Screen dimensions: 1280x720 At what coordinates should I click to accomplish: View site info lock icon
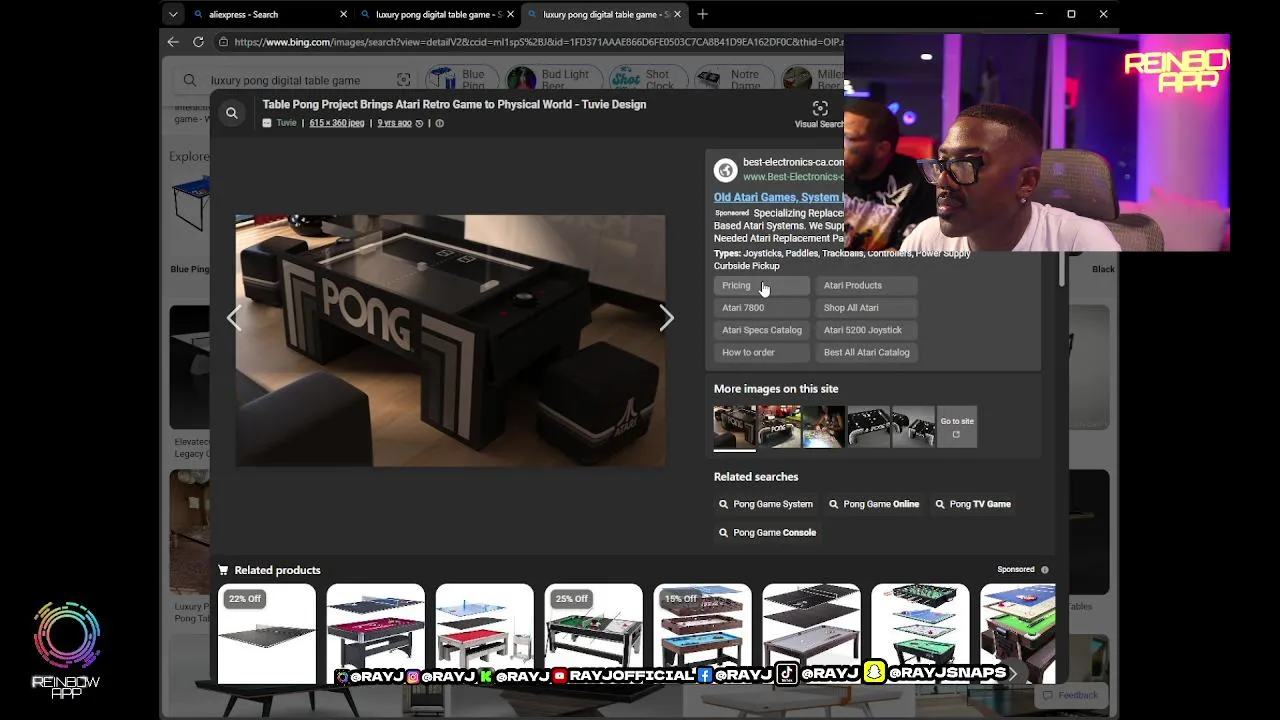(x=225, y=42)
